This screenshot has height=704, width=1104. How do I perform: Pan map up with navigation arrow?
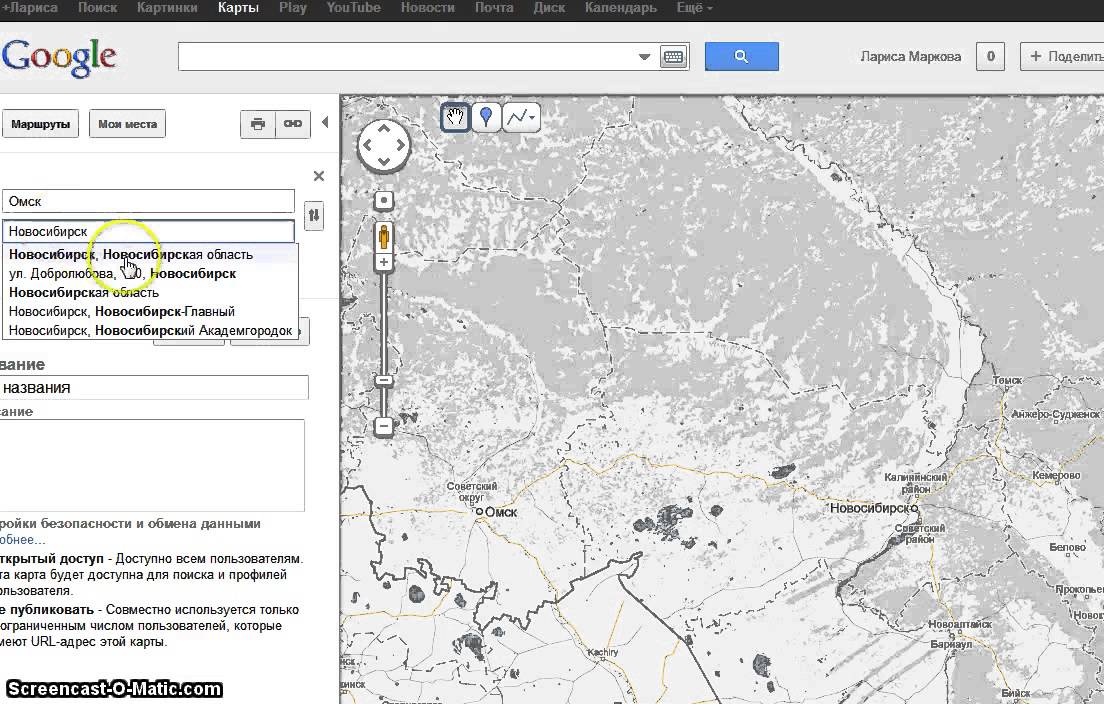coord(384,129)
